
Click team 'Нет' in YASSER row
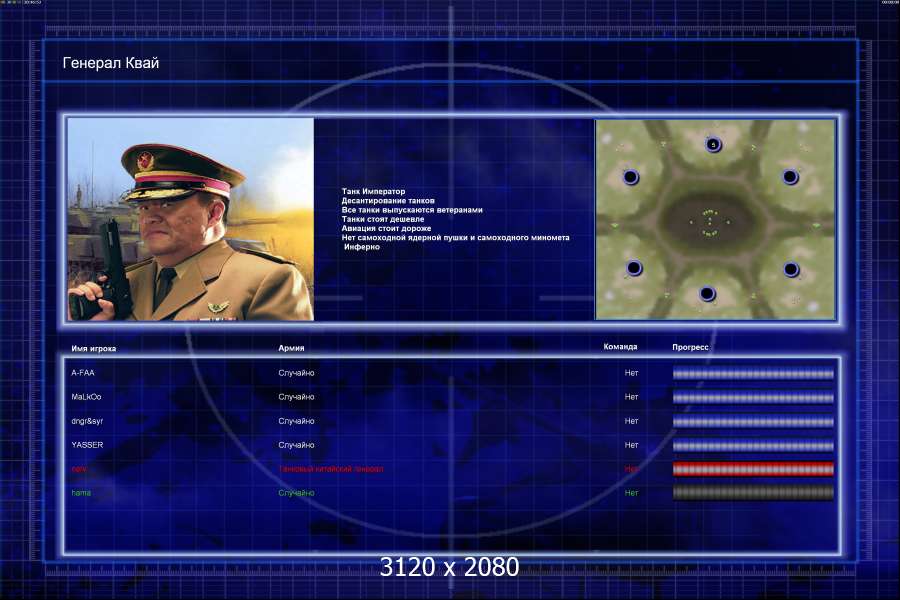[x=631, y=445]
